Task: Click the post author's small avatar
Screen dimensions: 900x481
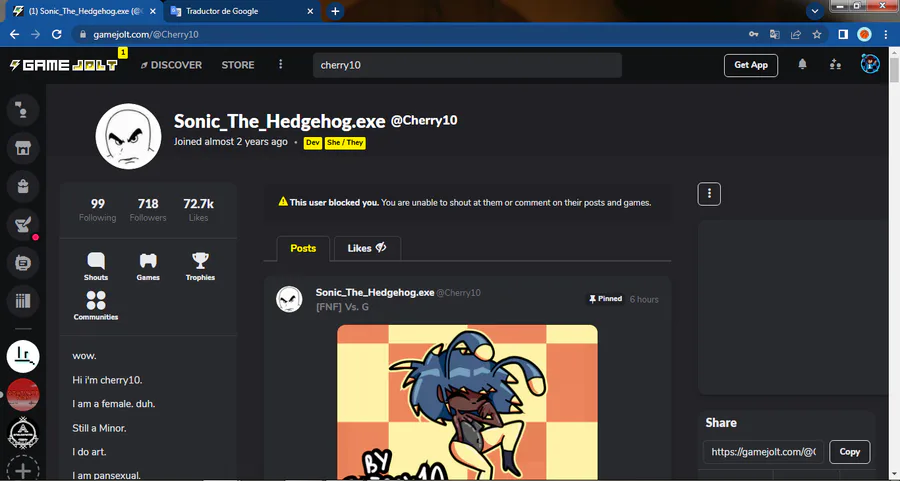Action: [289, 300]
